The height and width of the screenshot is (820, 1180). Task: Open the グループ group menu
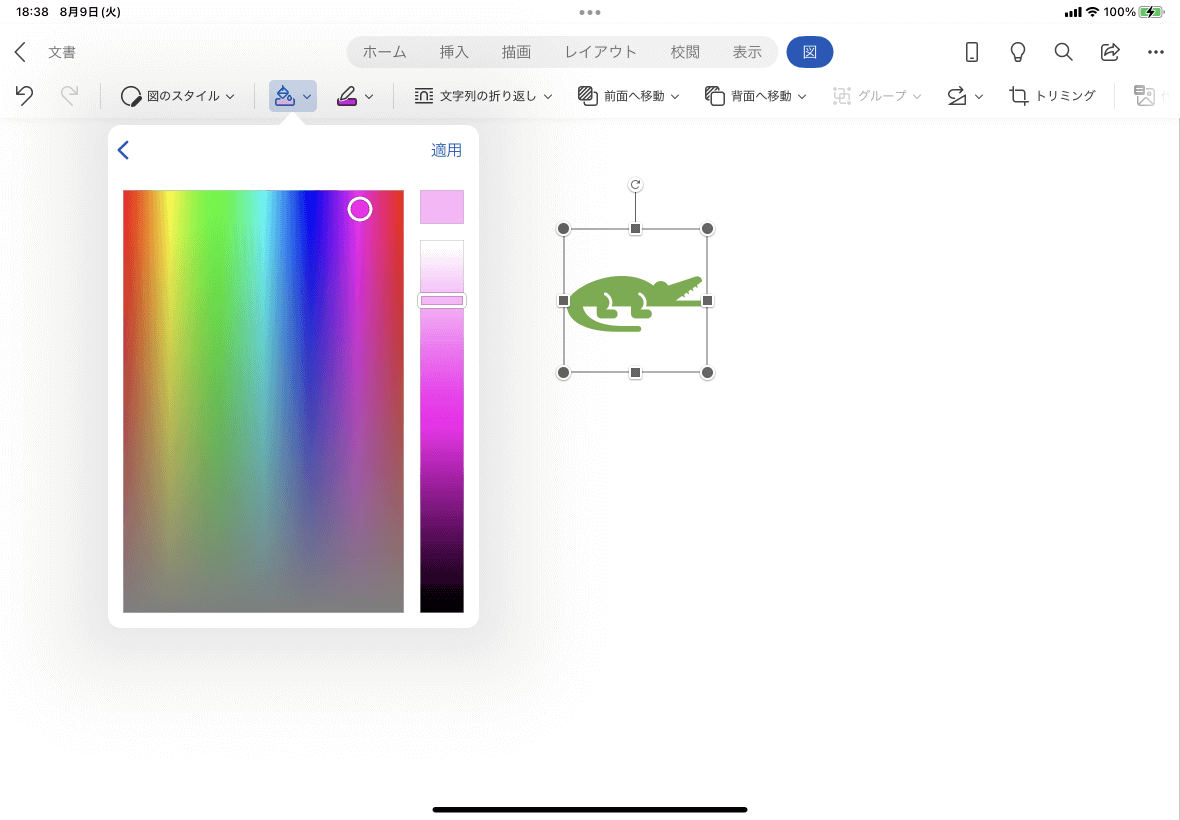[877, 96]
